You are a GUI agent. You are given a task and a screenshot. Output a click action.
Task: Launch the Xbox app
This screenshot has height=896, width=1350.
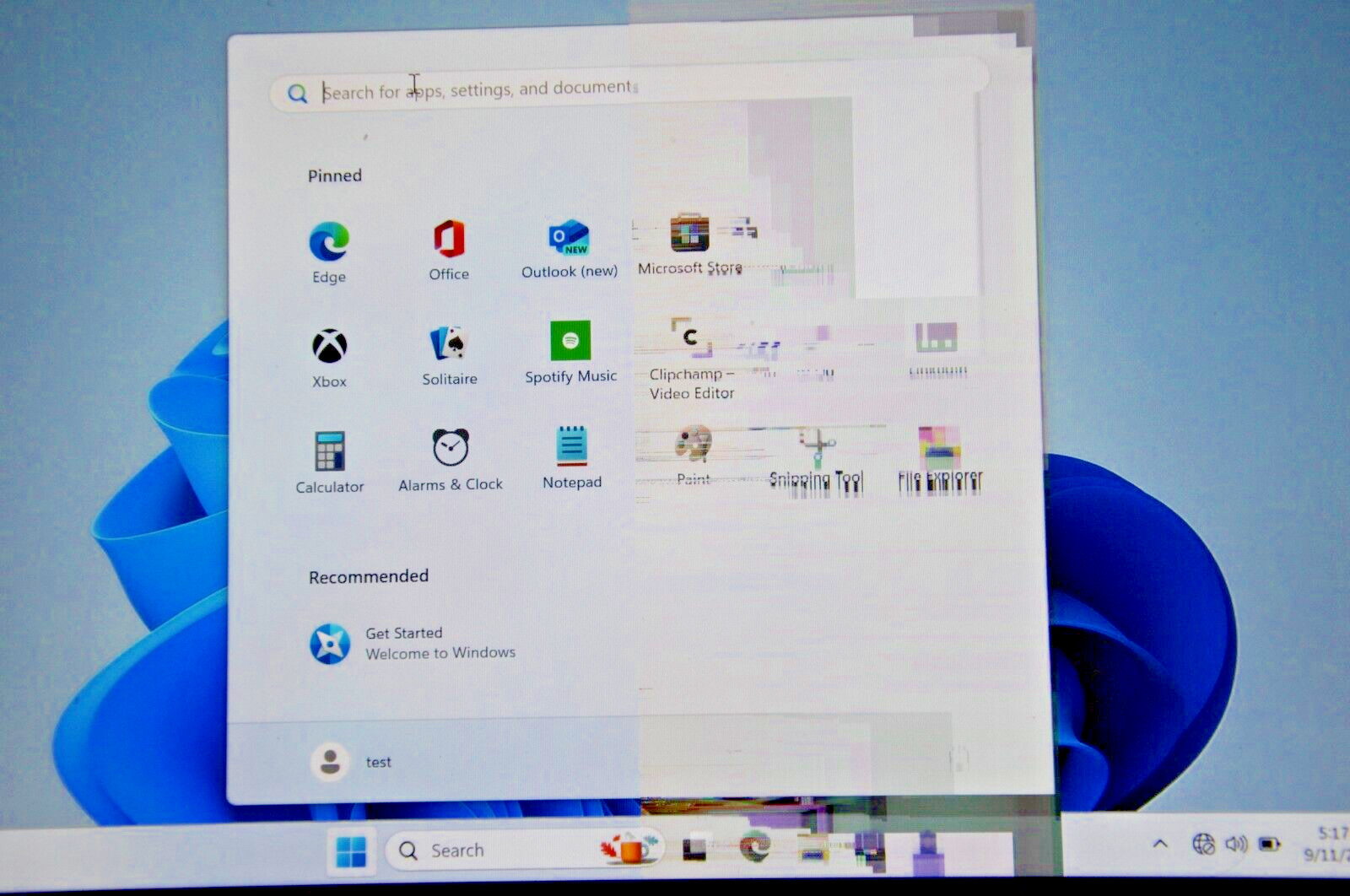pyautogui.click(x=329, y=358)
